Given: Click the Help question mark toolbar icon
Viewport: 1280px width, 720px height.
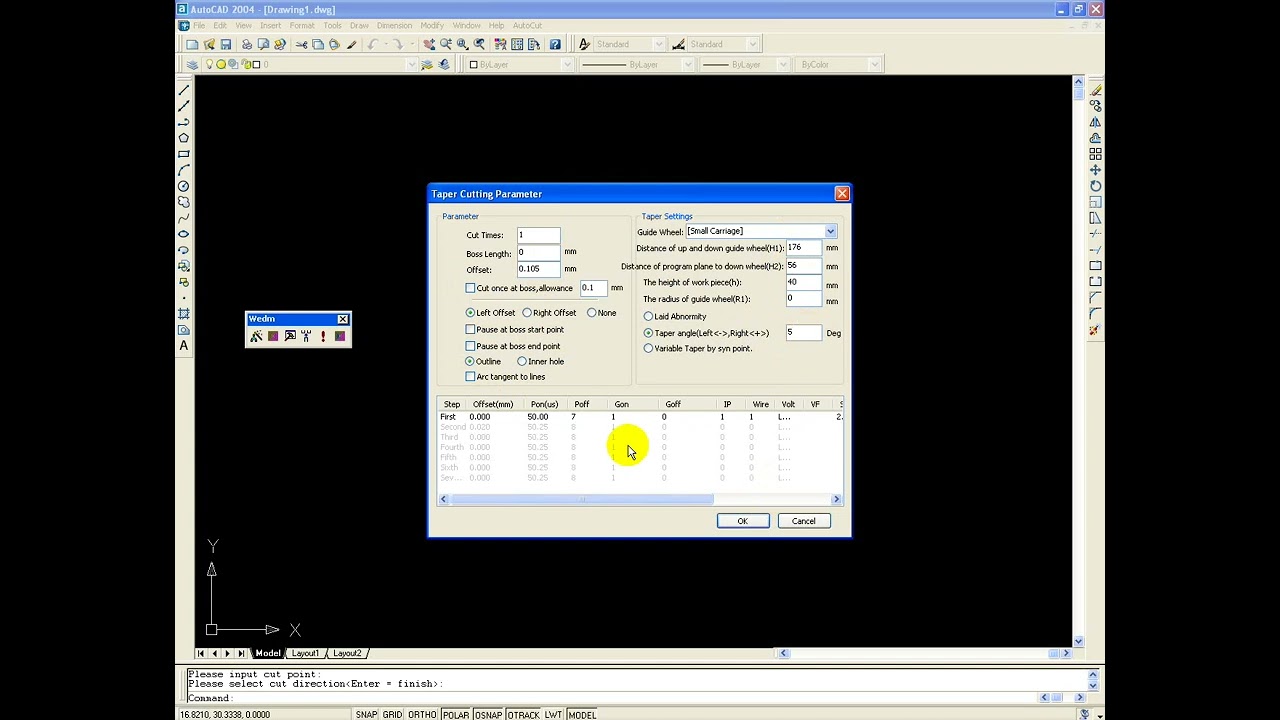Looking at the screenshot, I should click(x=555, y=44).
